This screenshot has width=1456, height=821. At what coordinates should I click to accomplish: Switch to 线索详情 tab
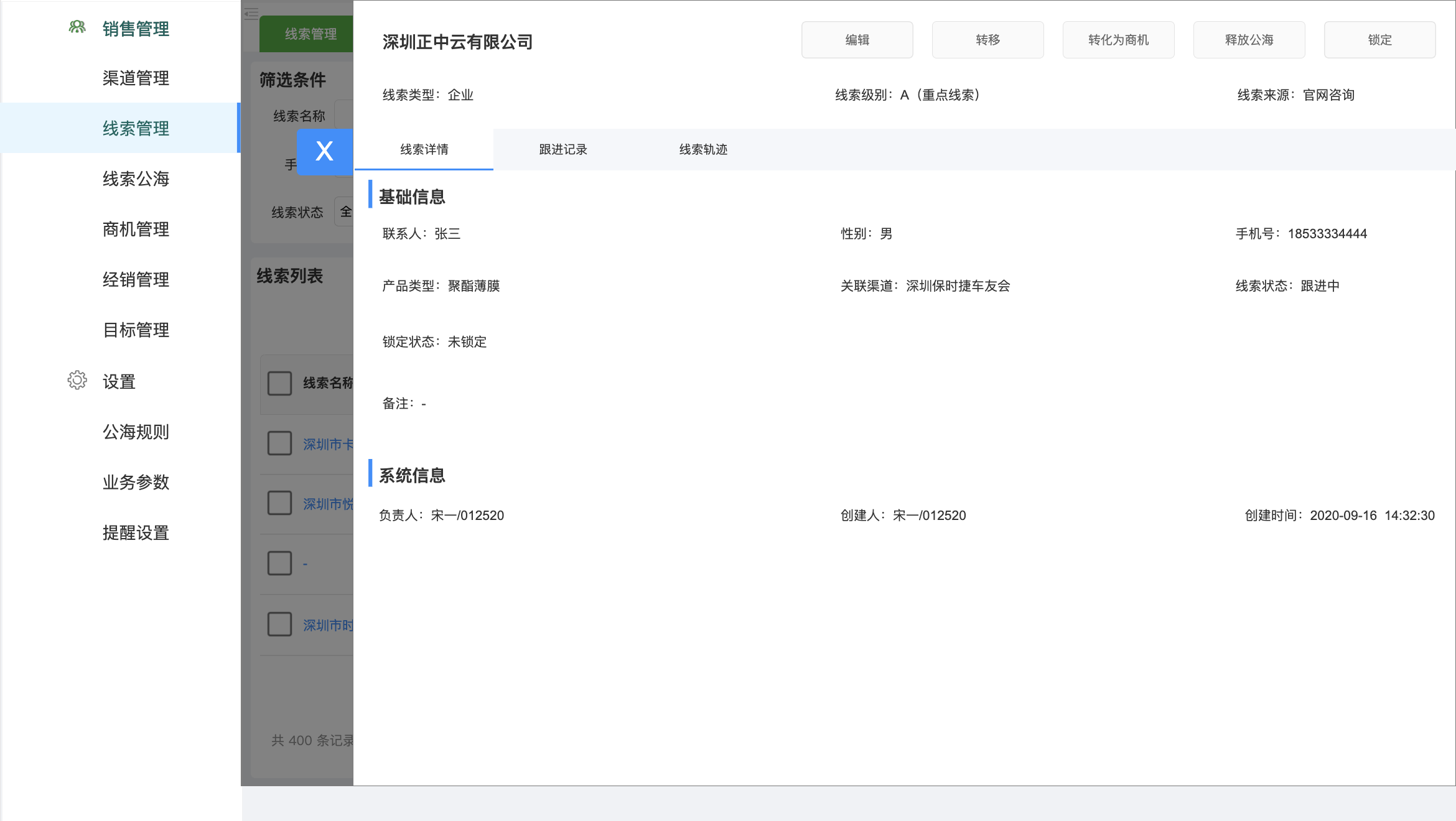[x=424, y=149]
